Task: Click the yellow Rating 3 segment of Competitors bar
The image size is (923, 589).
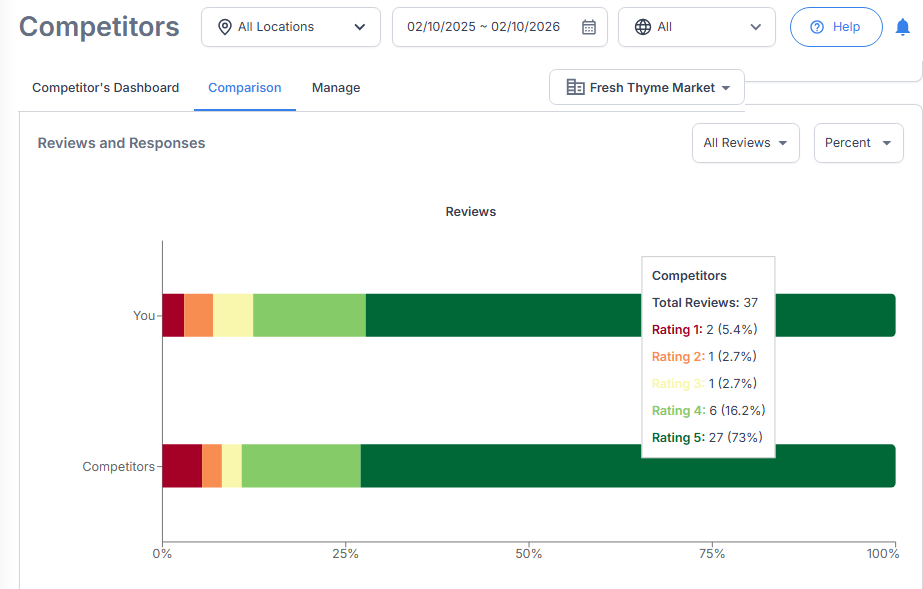Action: tap(232, 466)
